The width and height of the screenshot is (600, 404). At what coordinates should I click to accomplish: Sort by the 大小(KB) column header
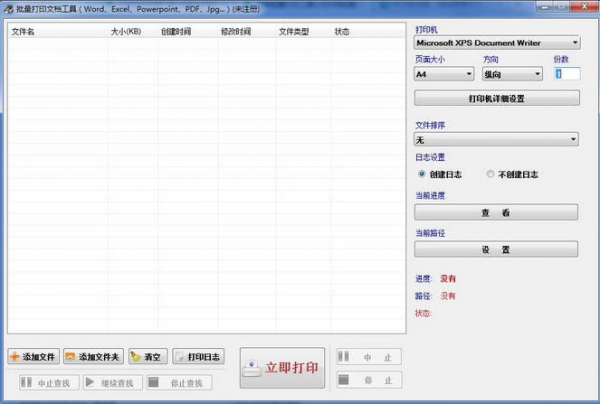[132, 32]
